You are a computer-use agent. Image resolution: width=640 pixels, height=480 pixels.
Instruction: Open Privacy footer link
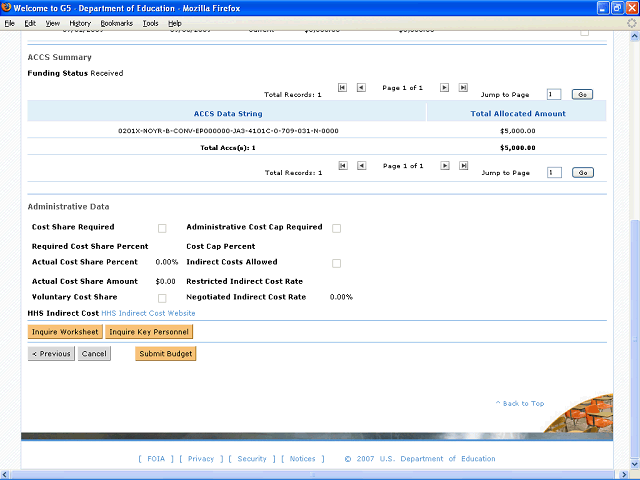click(x=201, y=458)
